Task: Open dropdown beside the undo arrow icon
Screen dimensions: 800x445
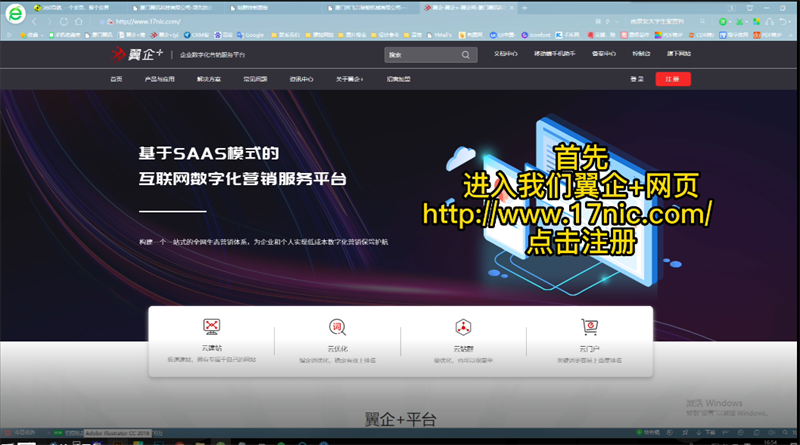Action: click(790, 22)
